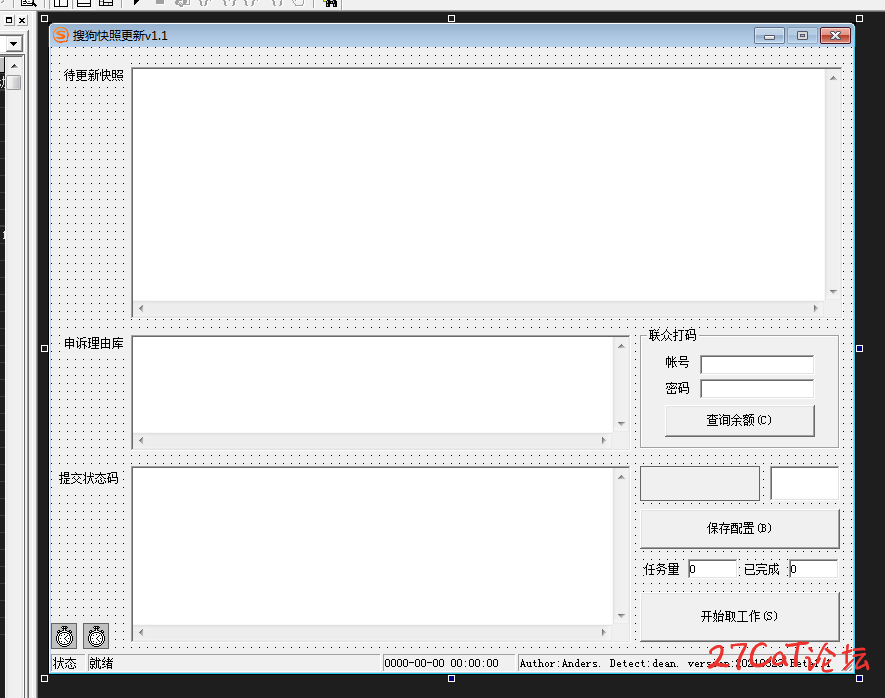Select the 待更新快照 label
Image resolution: width=885 pixels, height=698 pixels.
tap(94, 75)
